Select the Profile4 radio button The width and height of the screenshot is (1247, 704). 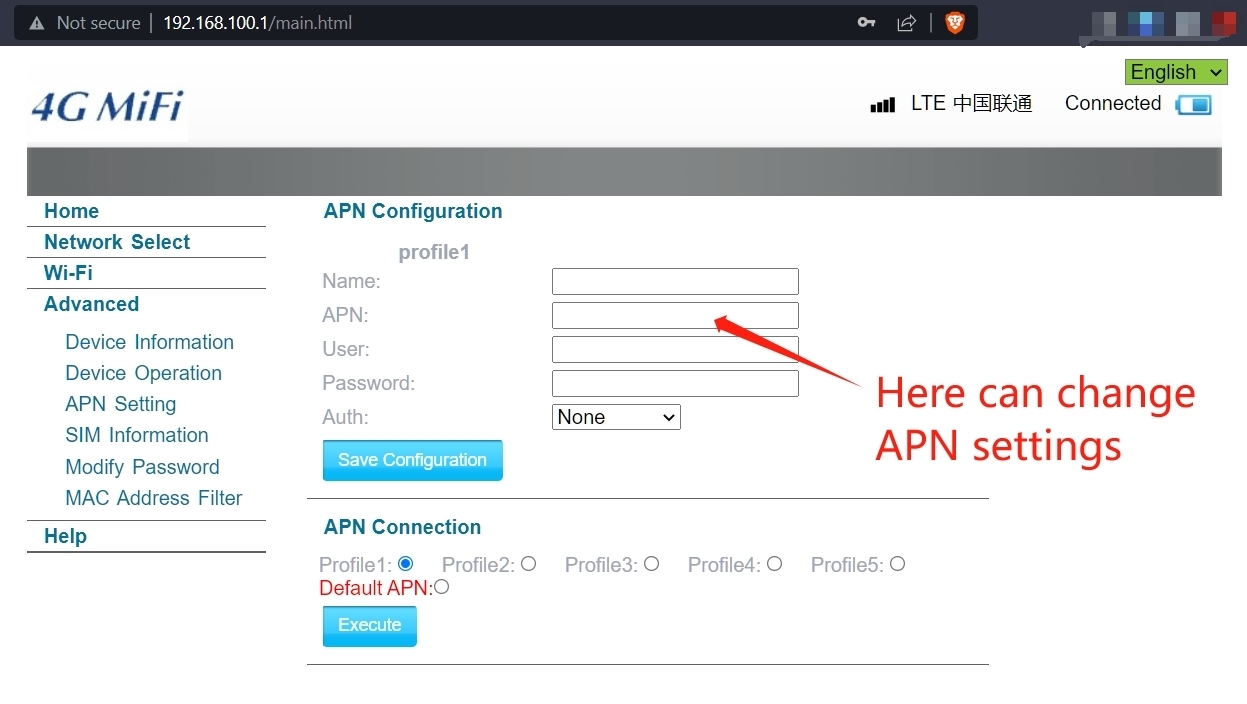pos(774,564)
